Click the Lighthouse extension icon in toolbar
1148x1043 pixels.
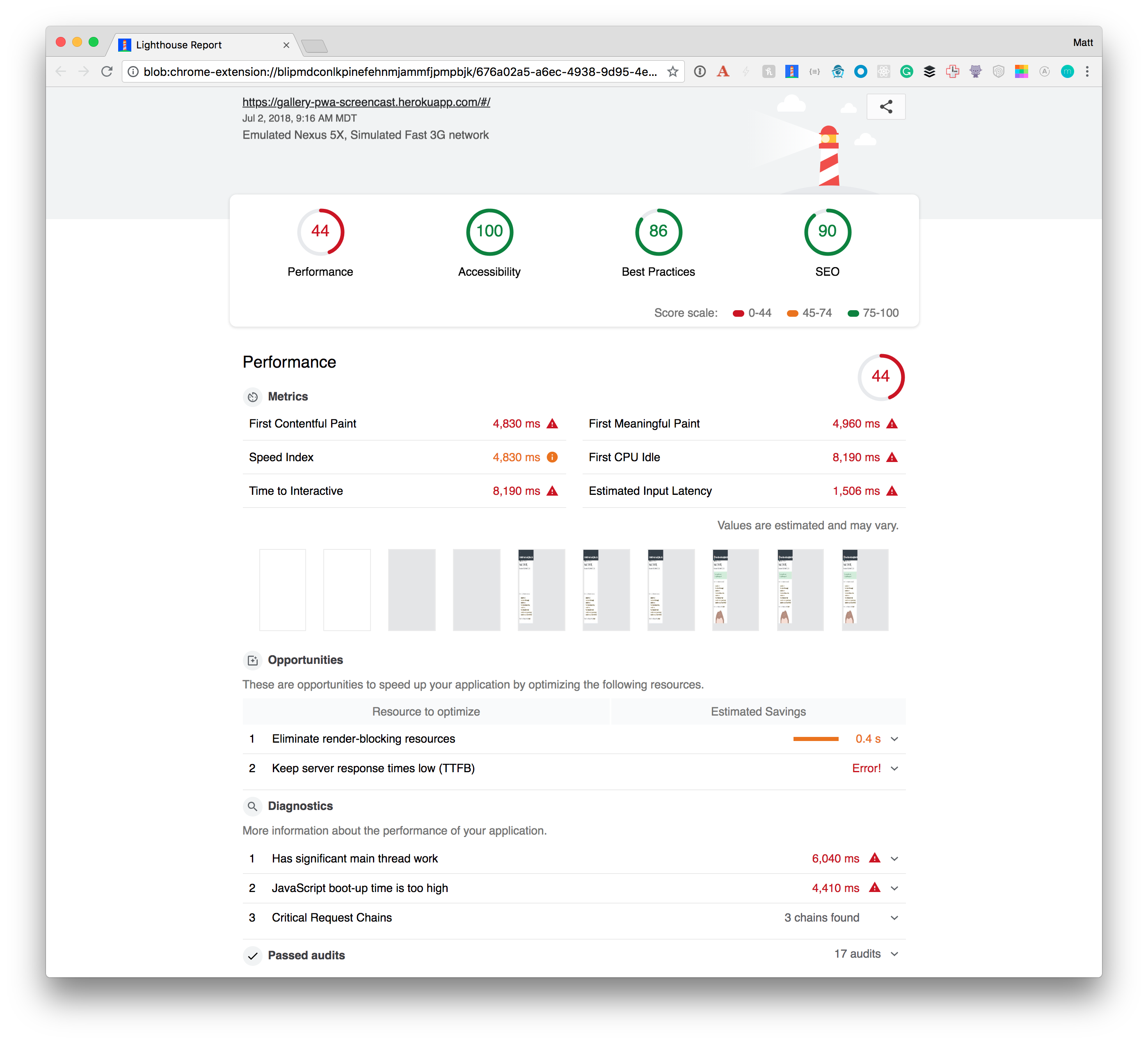791,72
